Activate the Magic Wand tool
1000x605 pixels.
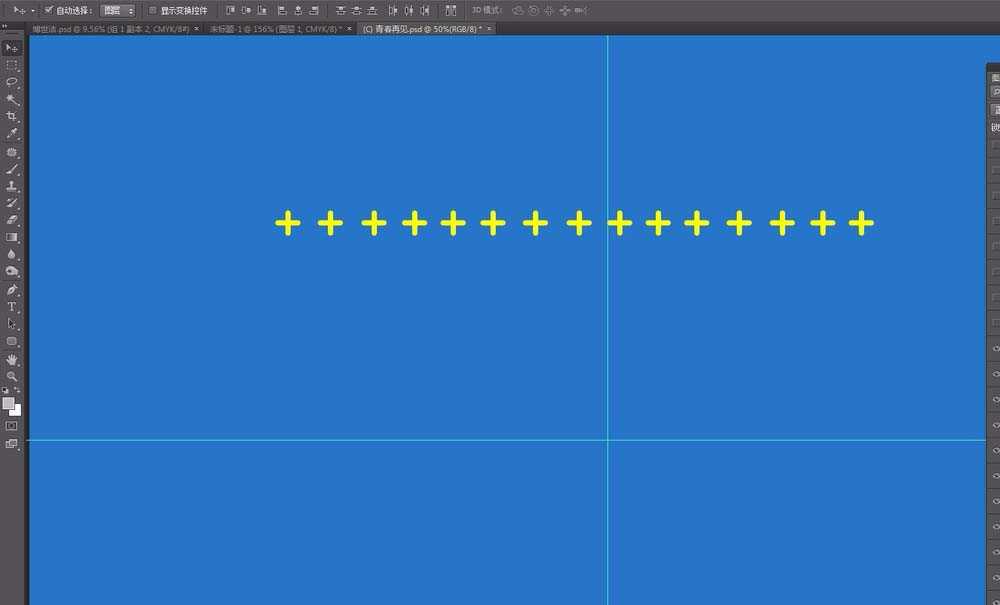tap(12, 99)
